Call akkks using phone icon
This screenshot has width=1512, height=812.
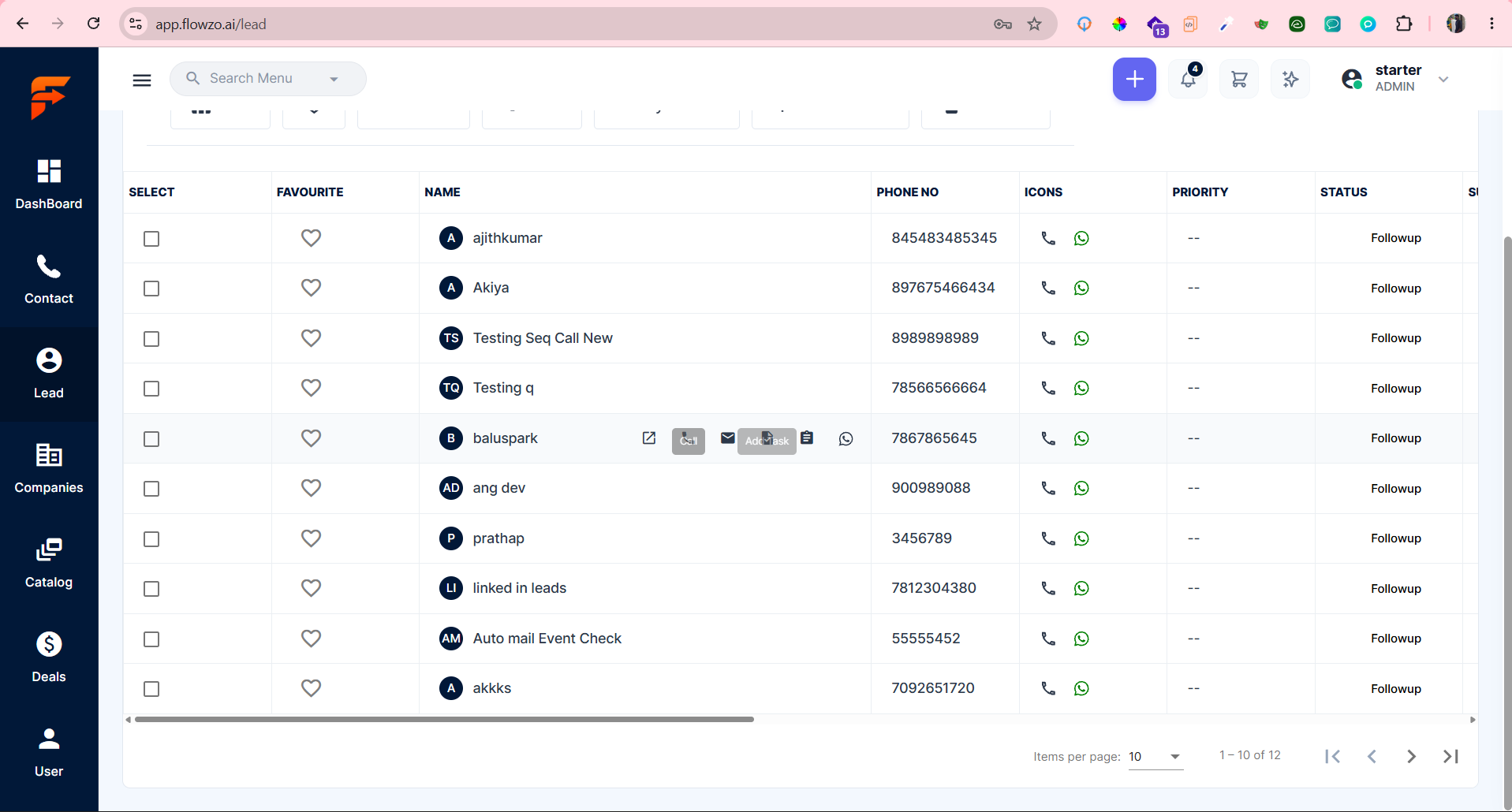[x=1048, y=688]
